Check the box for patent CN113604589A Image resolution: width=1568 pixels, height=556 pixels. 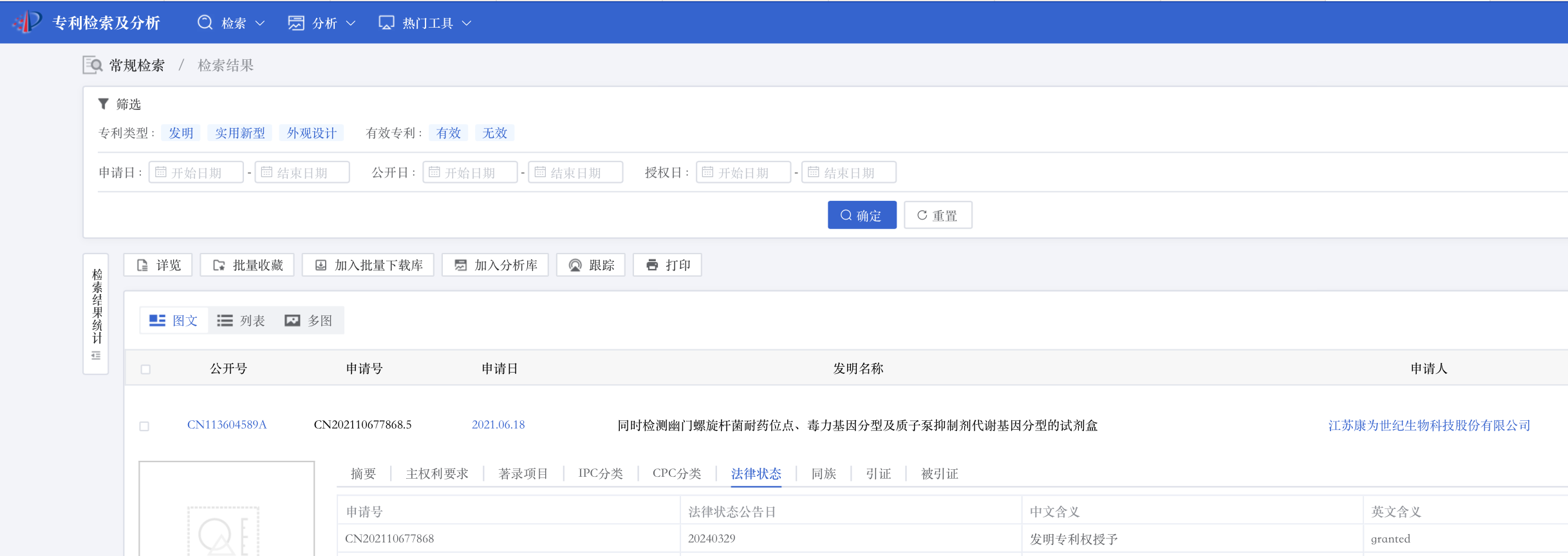pos(144,426)
